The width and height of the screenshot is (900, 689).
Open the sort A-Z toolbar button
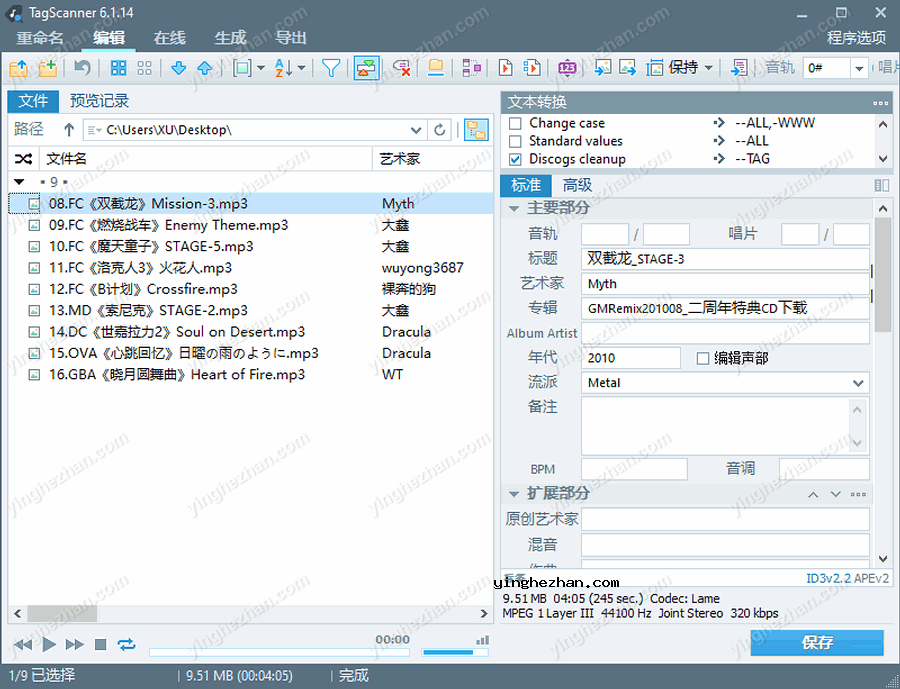click(x=284, y=68)
